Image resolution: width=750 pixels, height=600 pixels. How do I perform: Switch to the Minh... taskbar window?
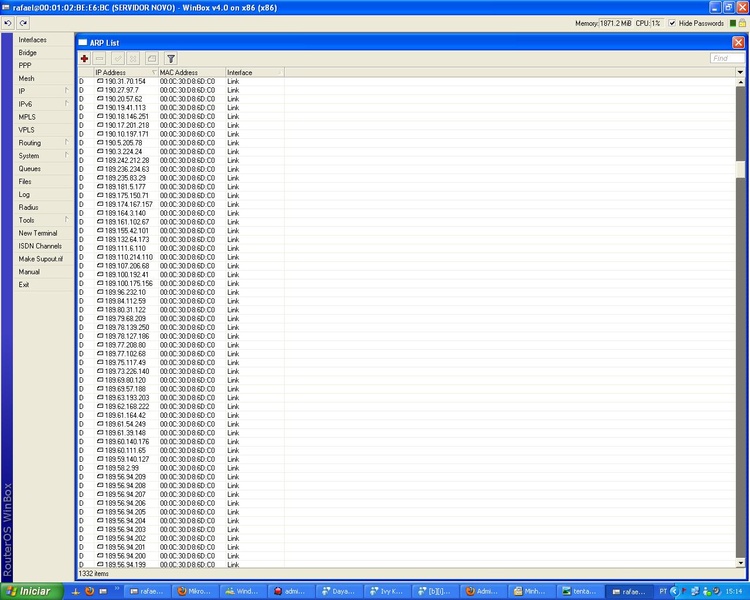530,591
